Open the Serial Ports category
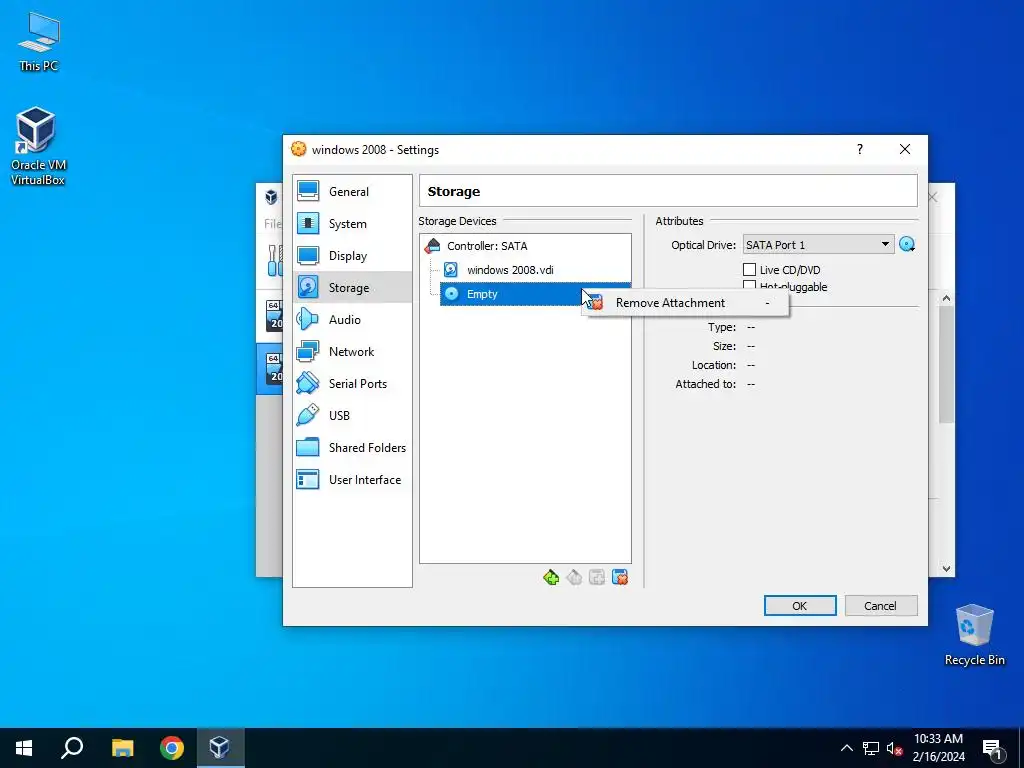1024x768 pixels. click(352, 383)
